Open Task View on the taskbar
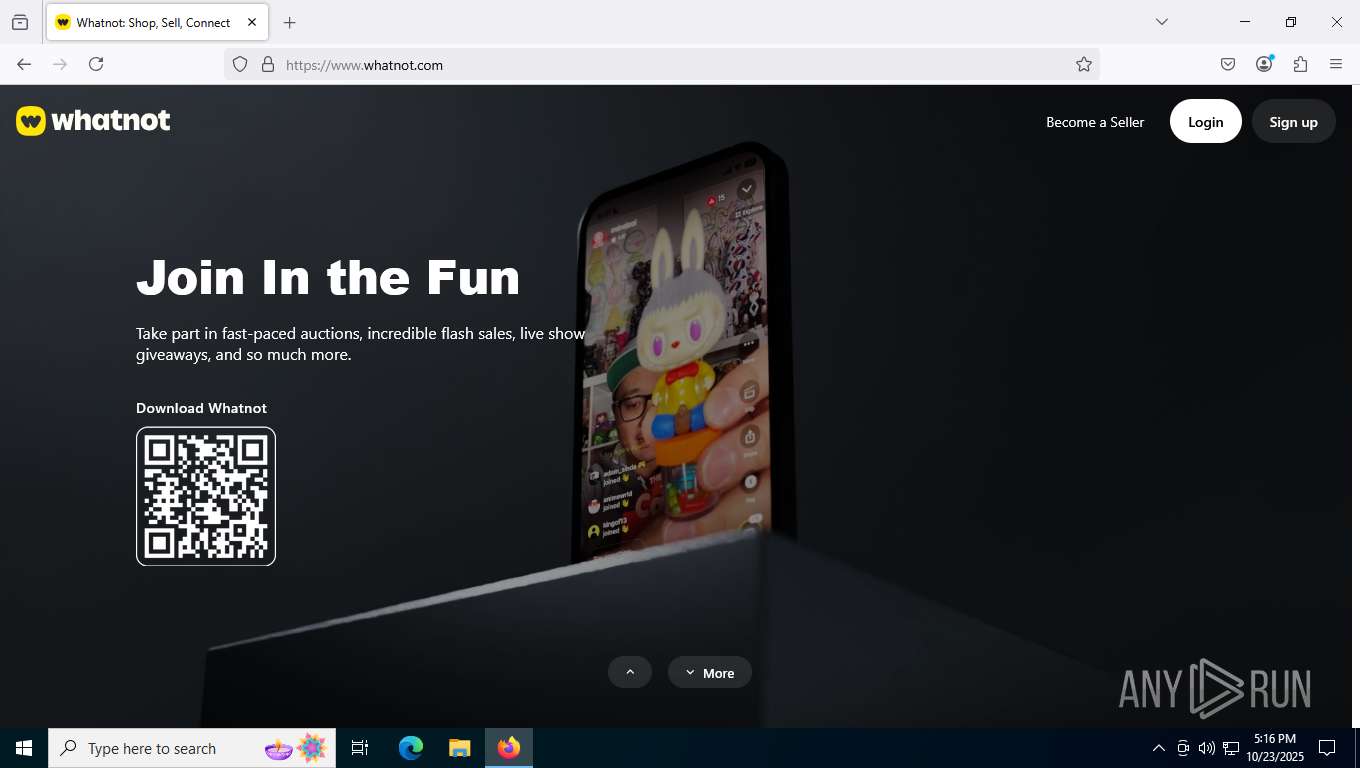This screenshot has width=1360, height=768. tap(360, 748)
